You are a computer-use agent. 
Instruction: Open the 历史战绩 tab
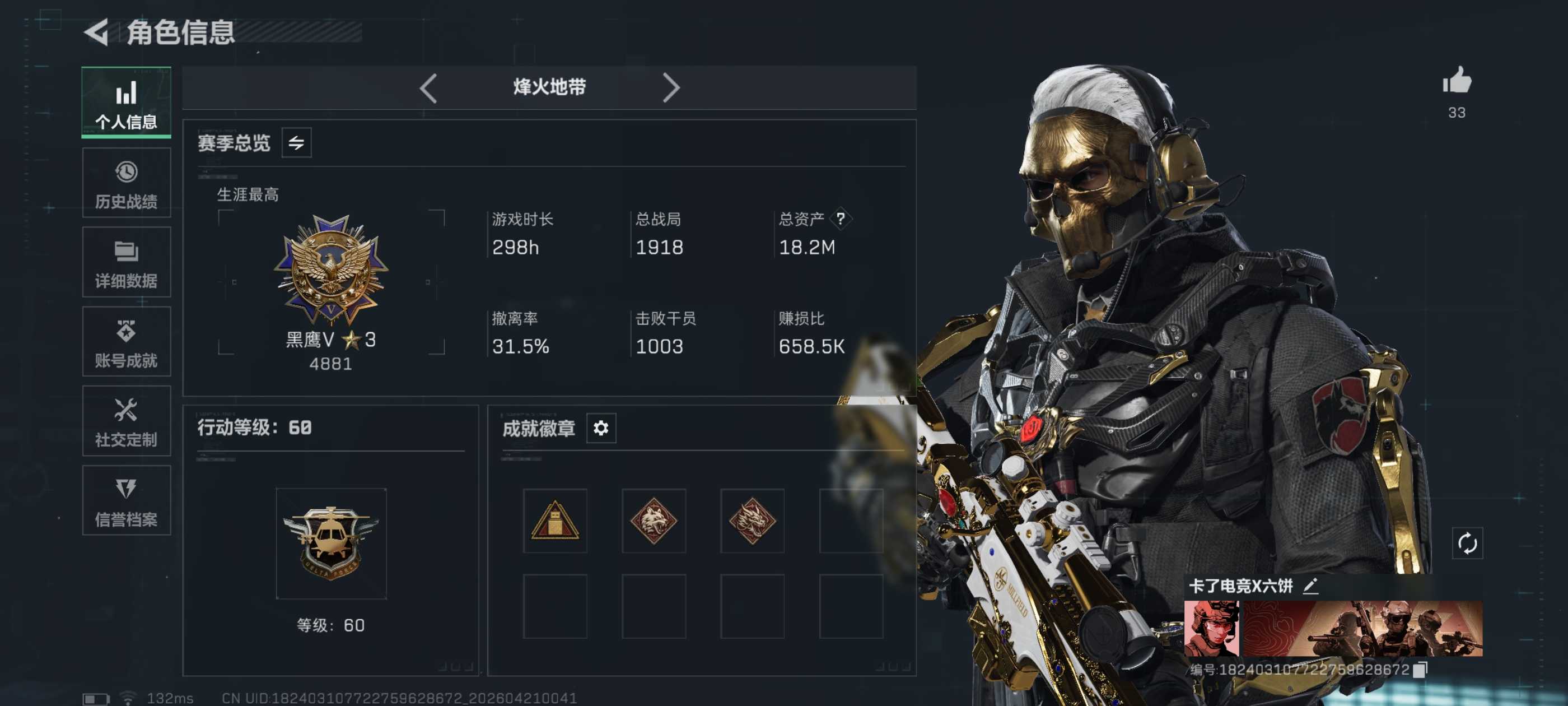(127, 183)
